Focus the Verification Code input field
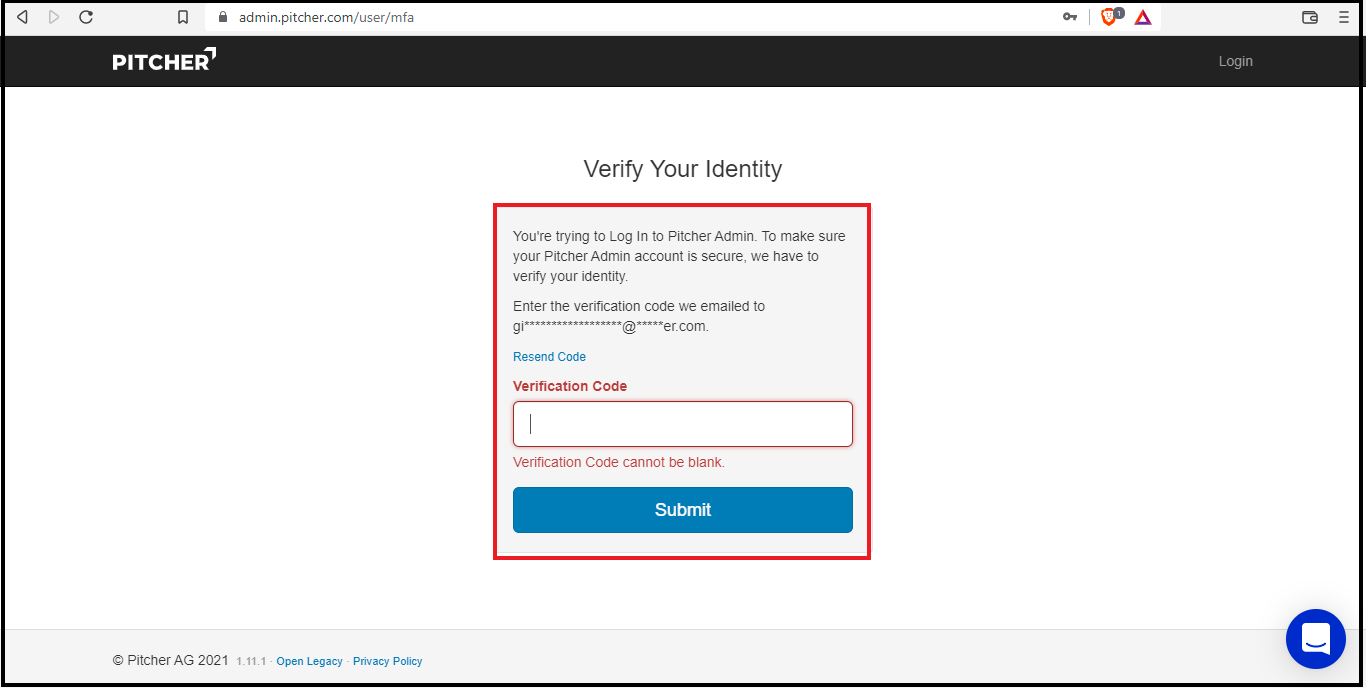The height and width of the screenshot is (688, 1366). (x=683, y=424)
